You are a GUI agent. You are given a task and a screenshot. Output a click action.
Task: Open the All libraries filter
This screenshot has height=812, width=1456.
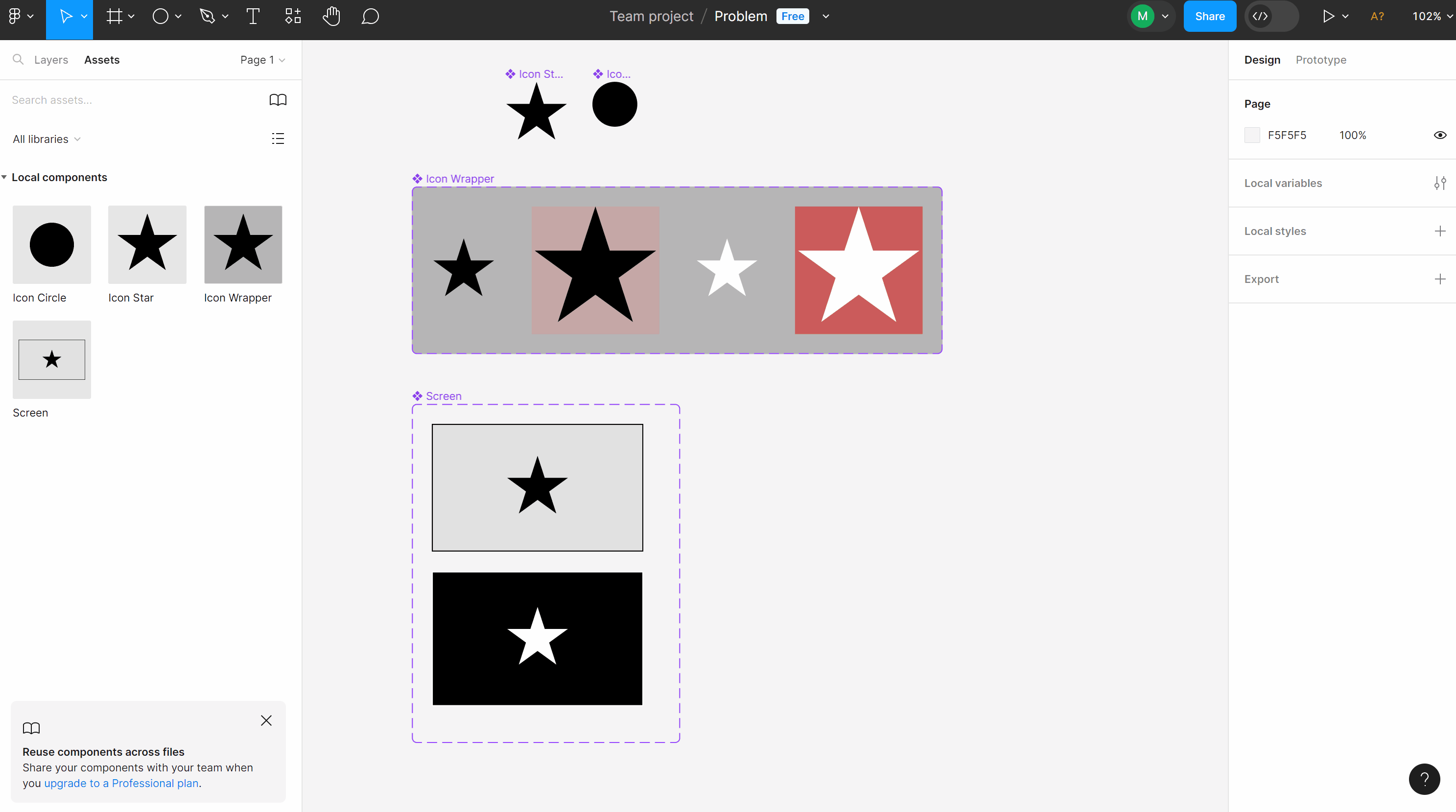pyautogui.click(x=47, y=139)
